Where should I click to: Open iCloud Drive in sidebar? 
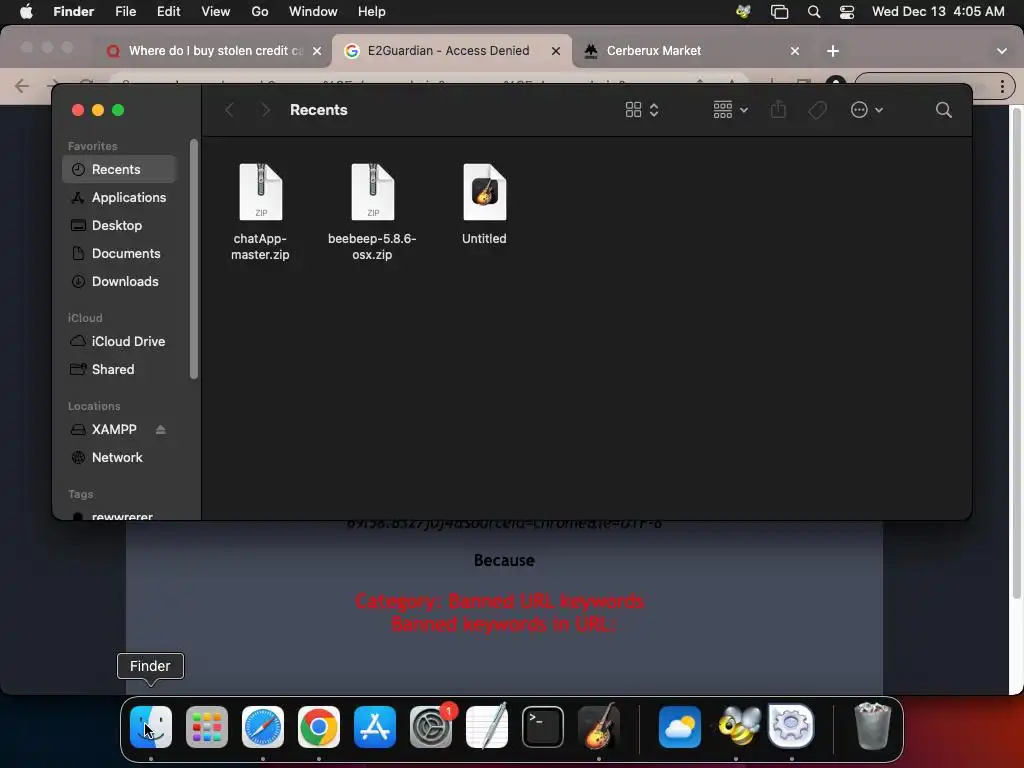[x=120, y=341]
